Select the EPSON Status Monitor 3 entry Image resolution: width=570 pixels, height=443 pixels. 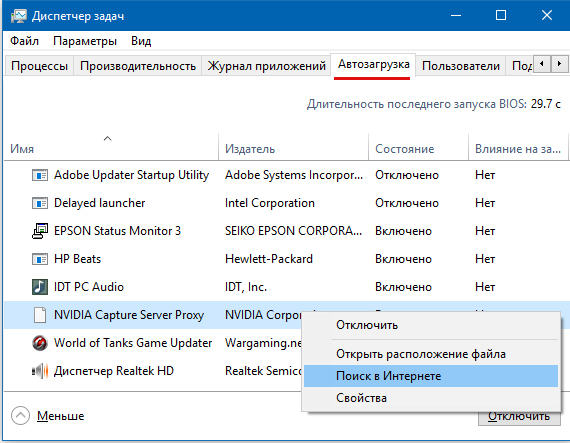(117, 231)
